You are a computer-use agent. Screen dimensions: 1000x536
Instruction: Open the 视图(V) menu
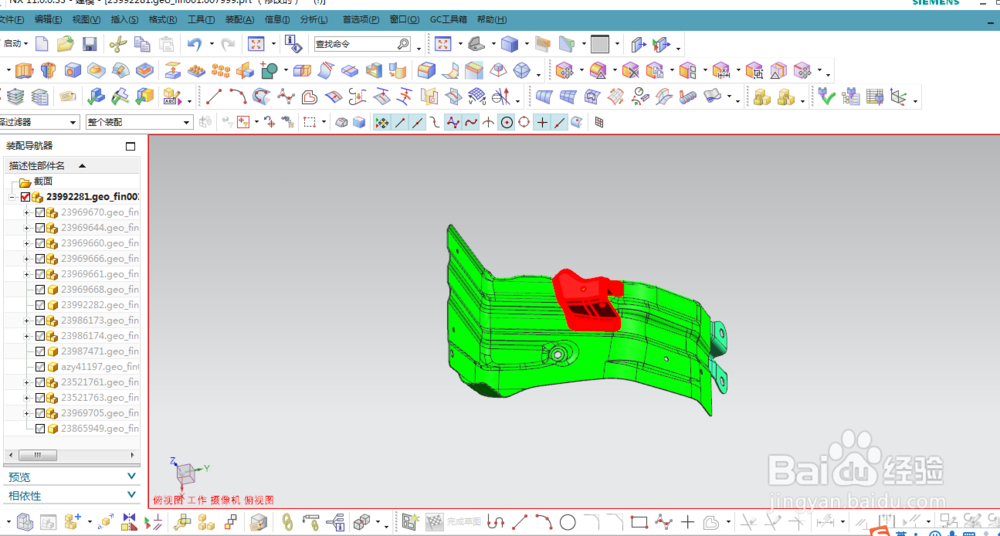pos(86,20)
